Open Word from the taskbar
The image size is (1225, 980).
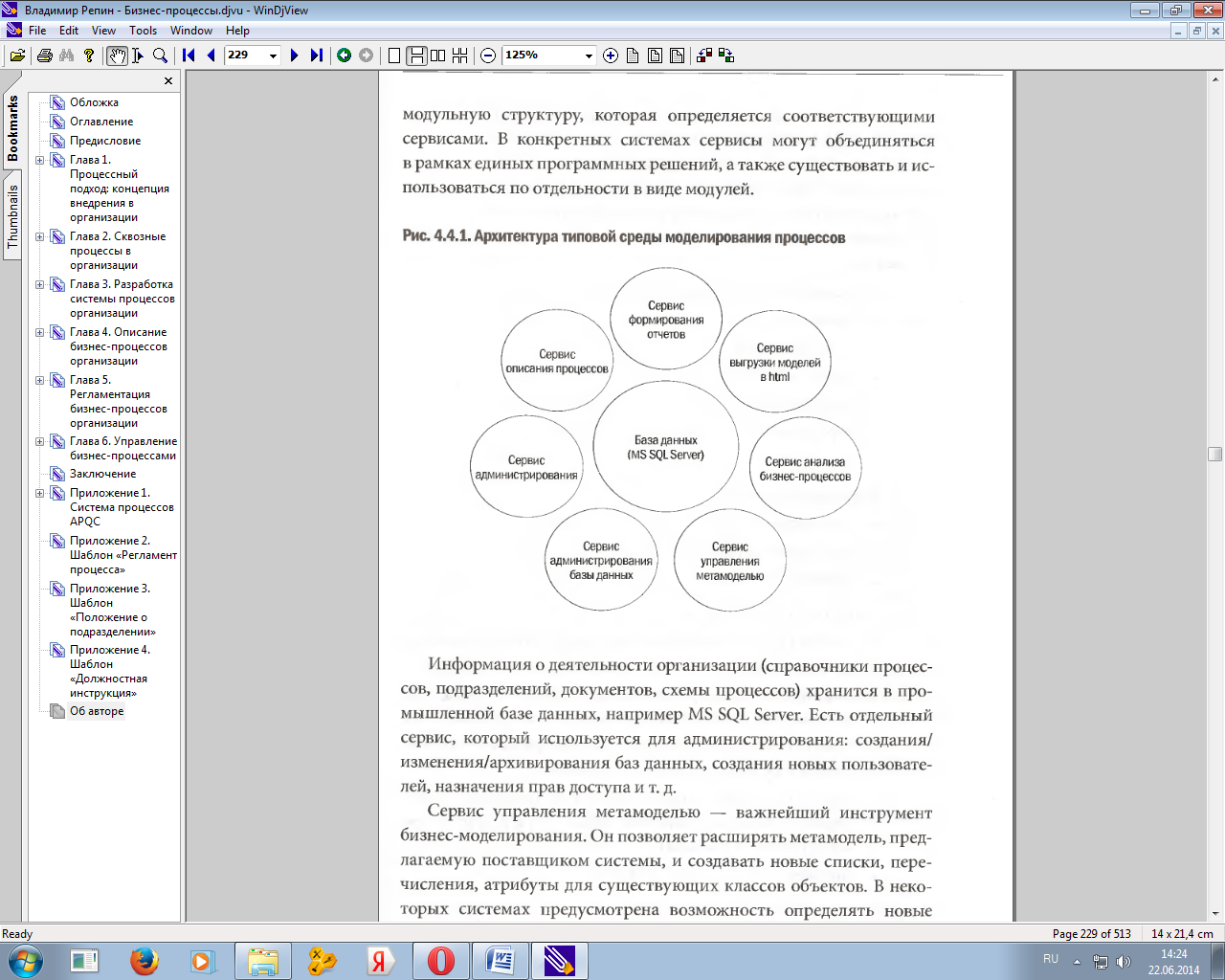(500, 961)
